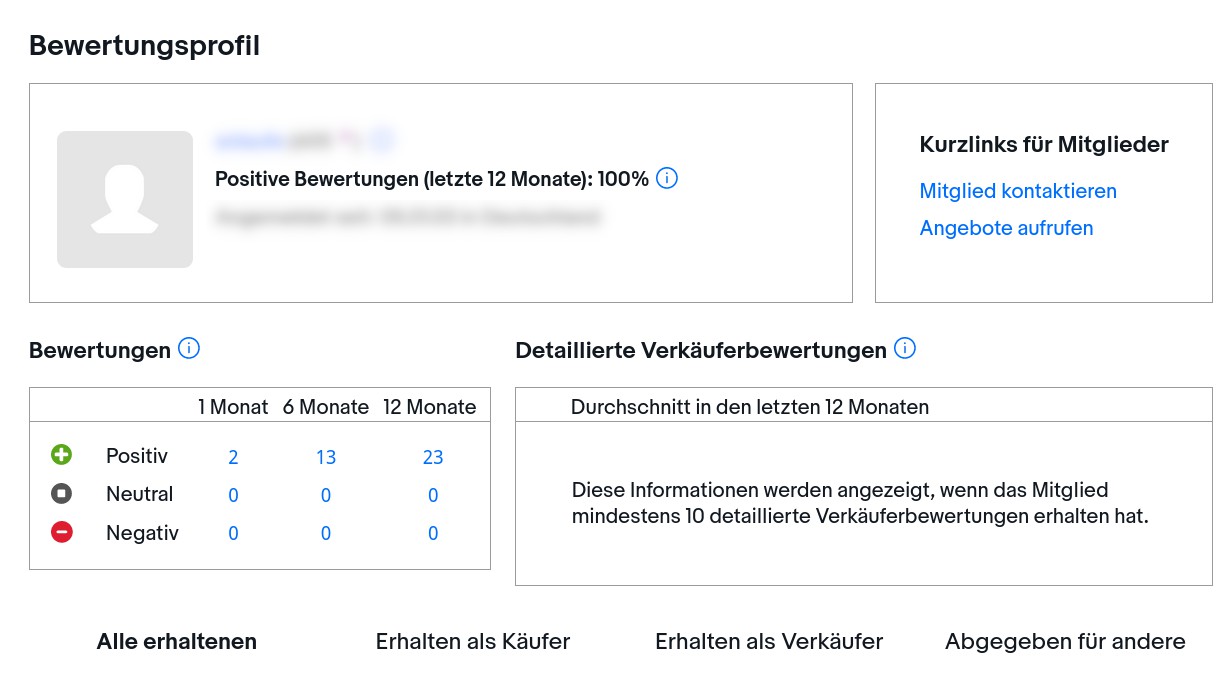The width and height of the screenshot is (1232, 693).
Task: View the 23 positive ratings for 12 Monate
Action: pyautogui.click(x=433, y=457)
